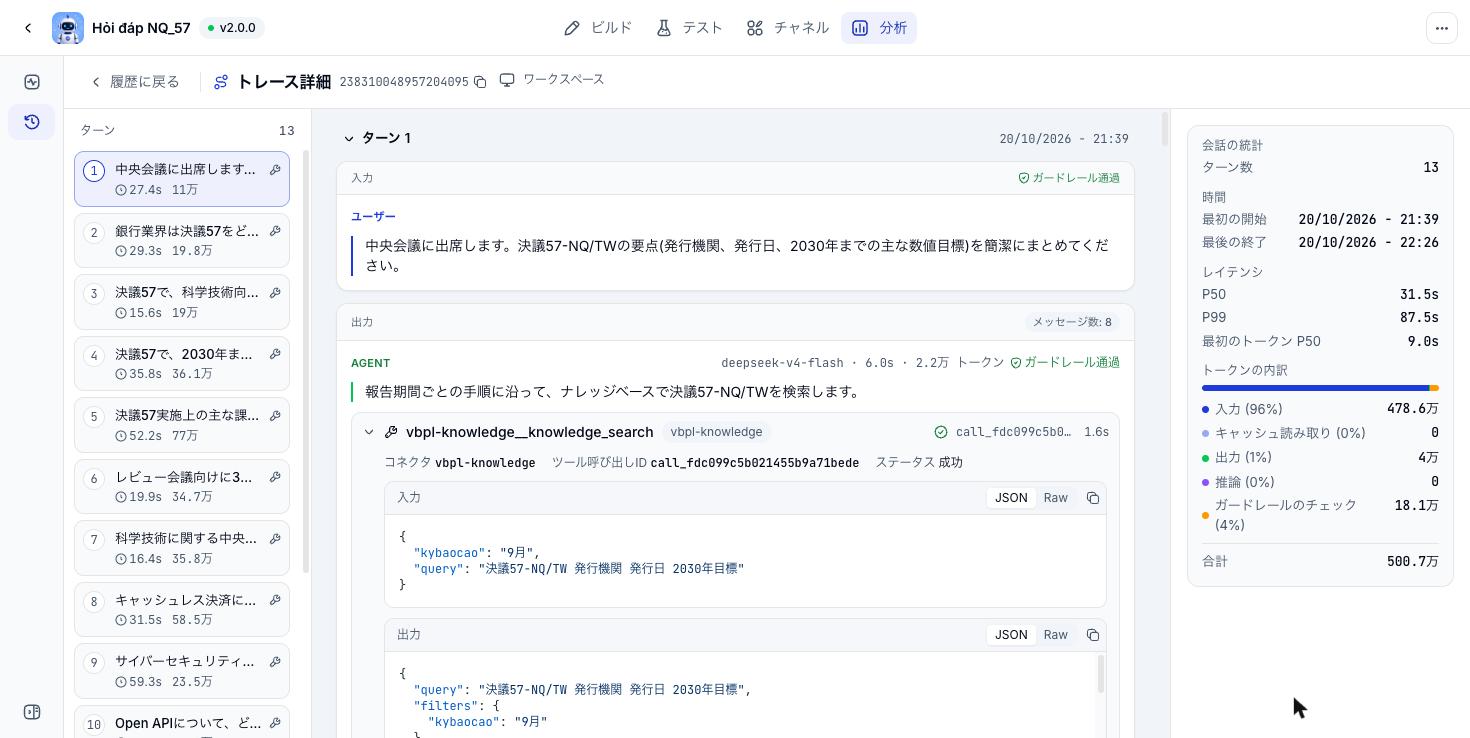Click the turn timestamp 20/10/2026 - 21:39
Image resolution: width=1470 pixels, height=738 pixels.
(x=1064, y=139)
